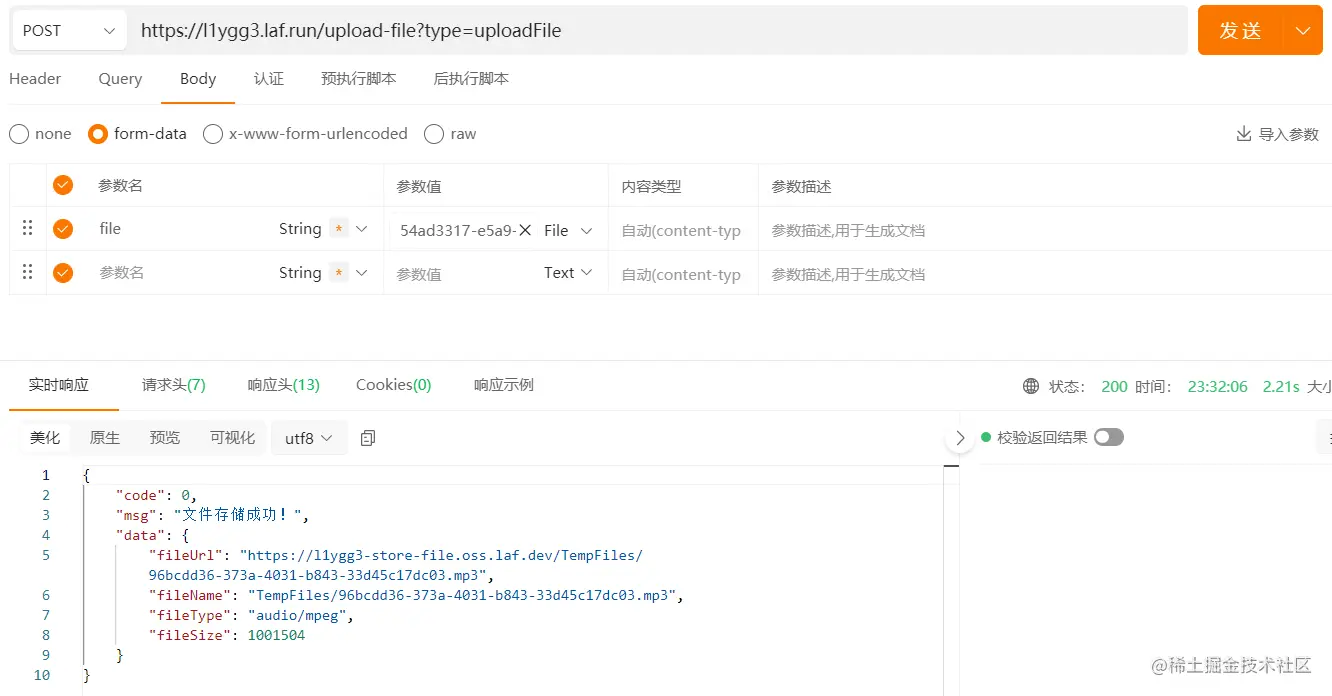
Task: Click the required asterisk on the file row
Action: point(339,229)
